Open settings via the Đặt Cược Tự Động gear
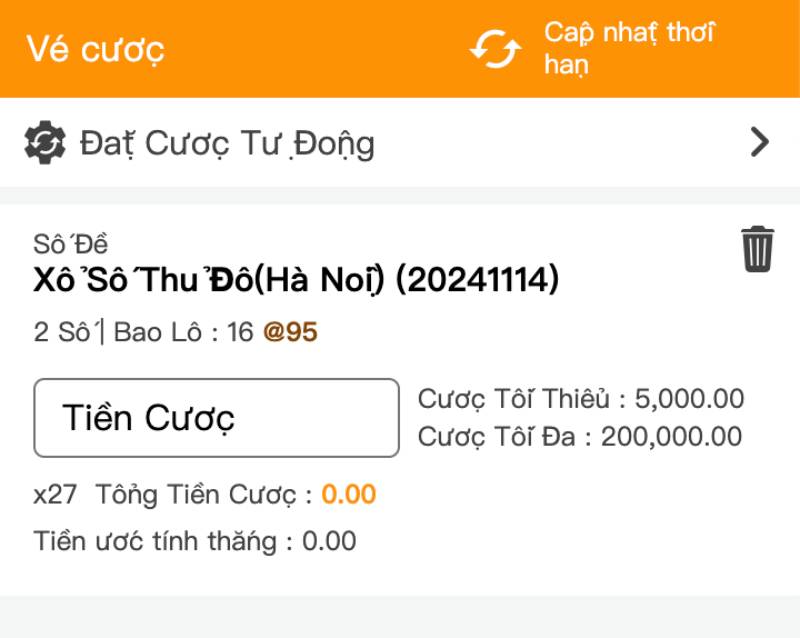This screenshot has height=638, width=800. point(42,142)
